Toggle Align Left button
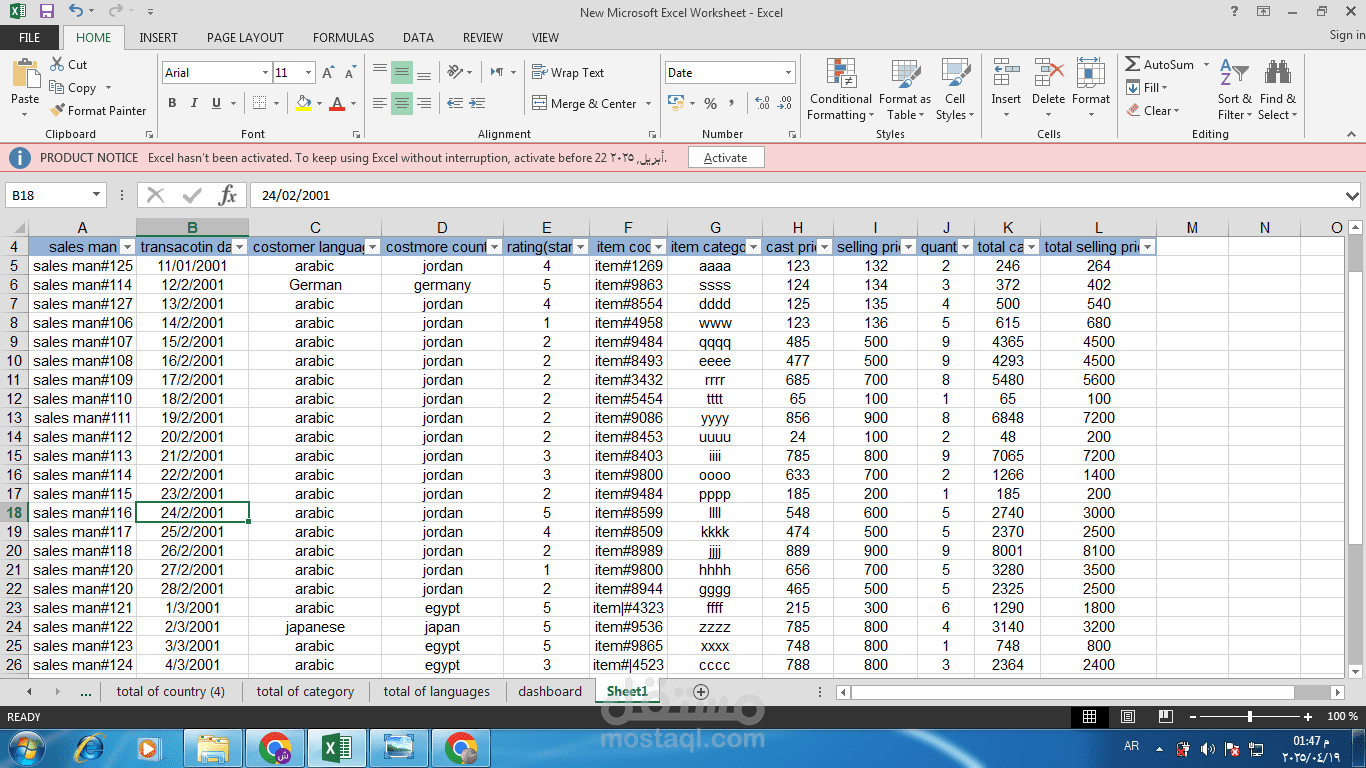This screenshot has height=768, width=1366. pos(380,103)
